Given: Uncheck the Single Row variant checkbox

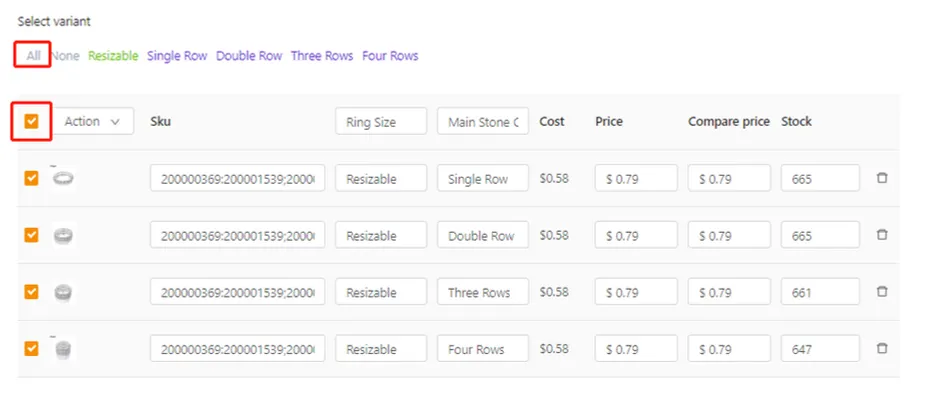Looking at the screenshot, I should coord(31,178).
